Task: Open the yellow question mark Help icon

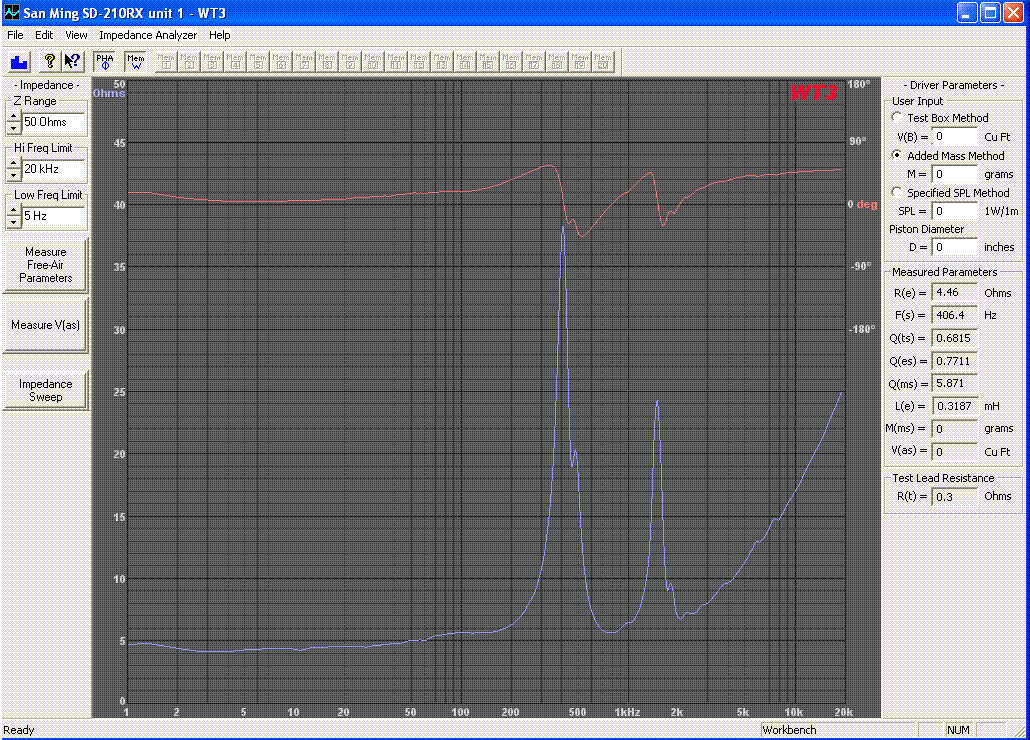Action: point(49,62)
